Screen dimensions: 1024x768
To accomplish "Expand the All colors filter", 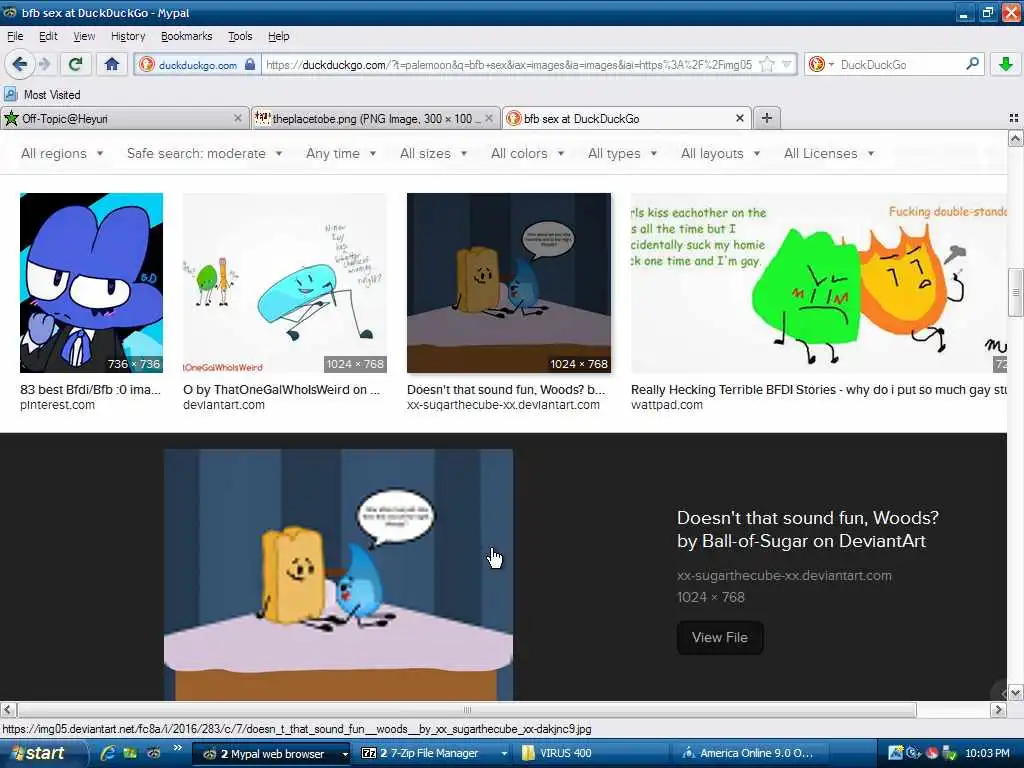I will pos(527,153).
